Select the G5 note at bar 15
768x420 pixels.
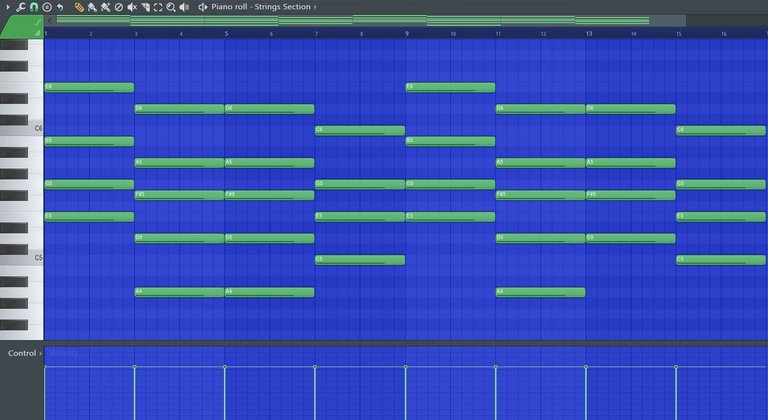[720, 184]
